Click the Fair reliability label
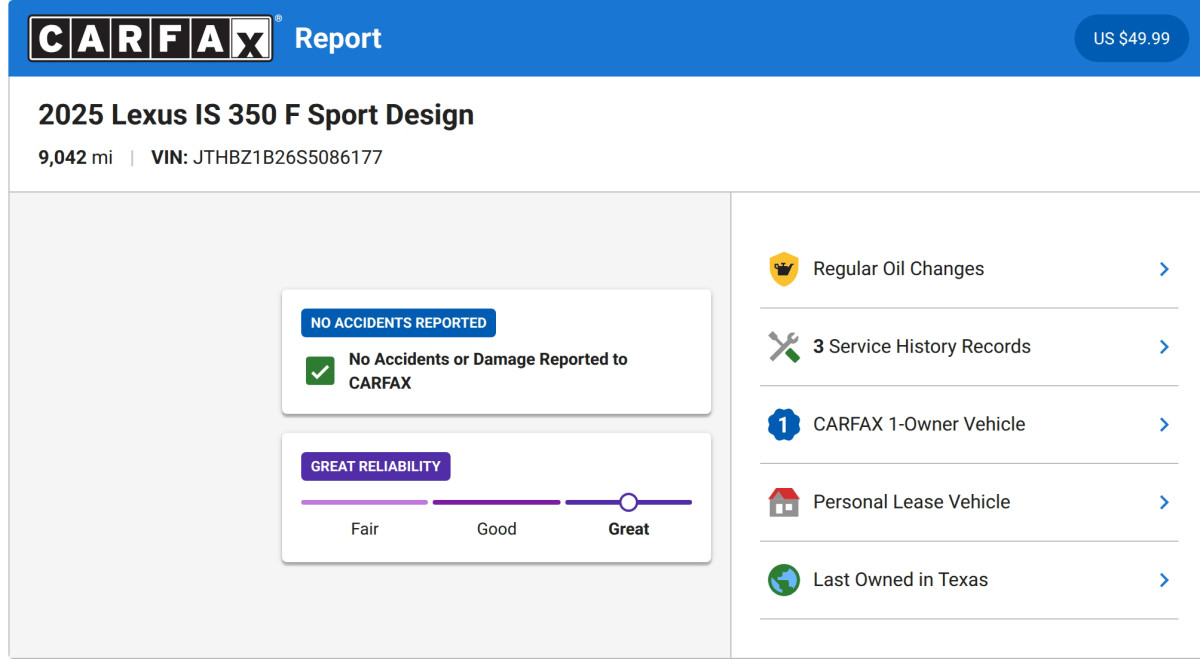 point(365,529)
